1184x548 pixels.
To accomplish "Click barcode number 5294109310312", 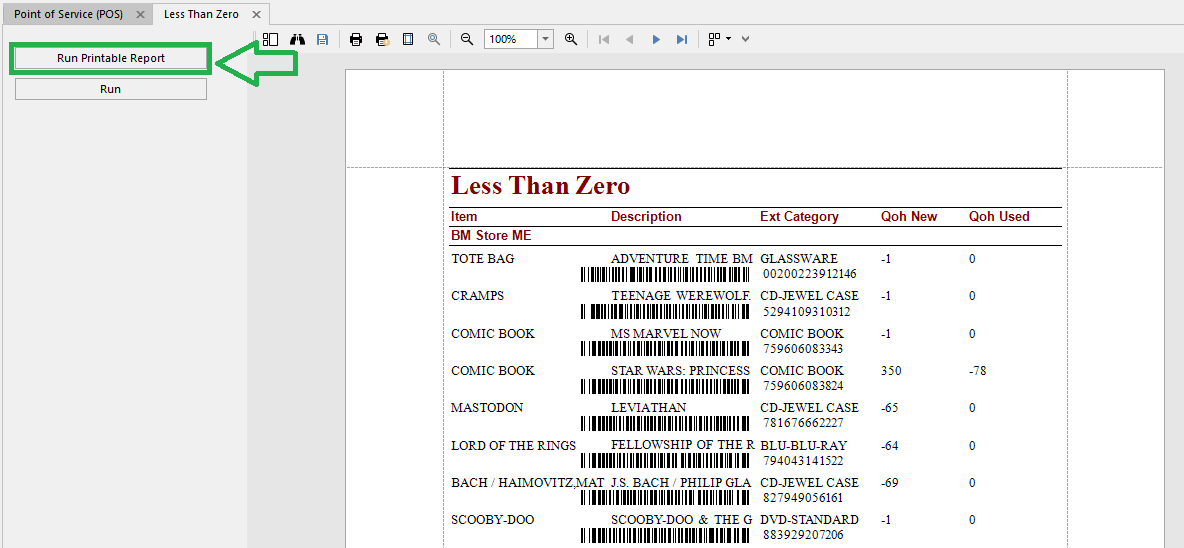I will 806,311.
